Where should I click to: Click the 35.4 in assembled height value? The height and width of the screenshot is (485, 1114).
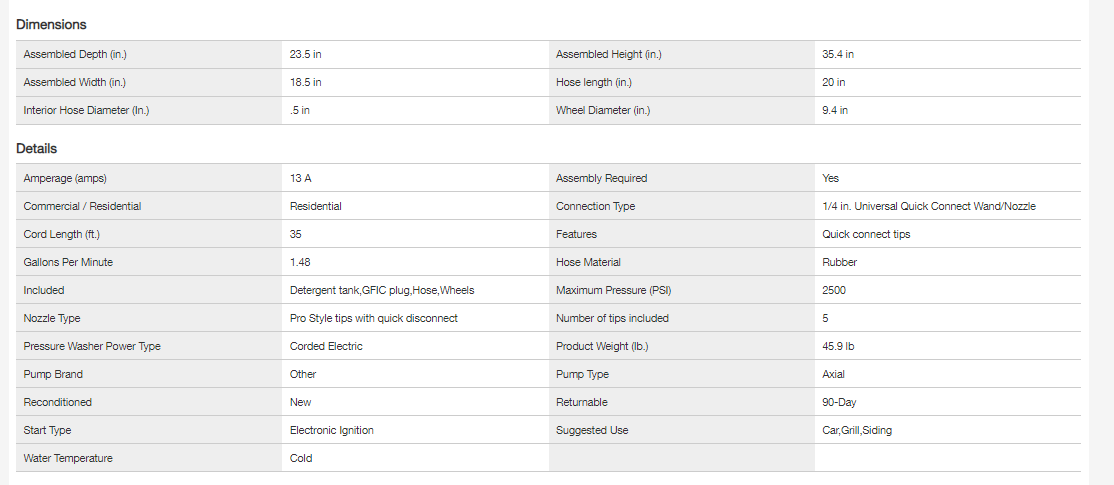click(838, 54)
